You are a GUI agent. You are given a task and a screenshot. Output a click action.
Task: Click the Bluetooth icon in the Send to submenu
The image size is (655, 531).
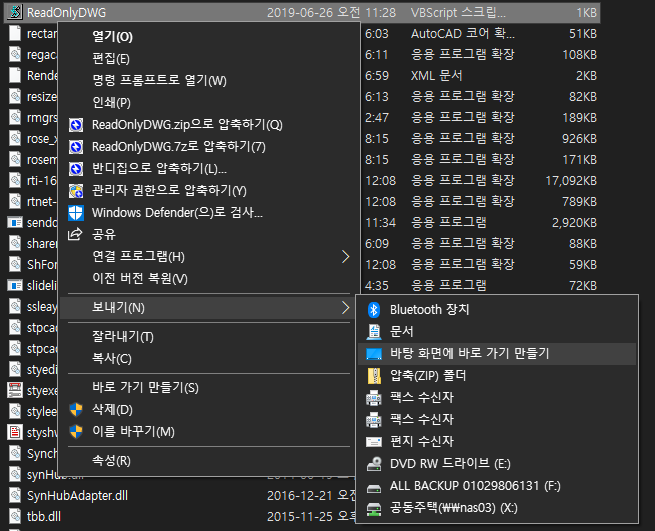pyautogui.click(x=374, y=310)
